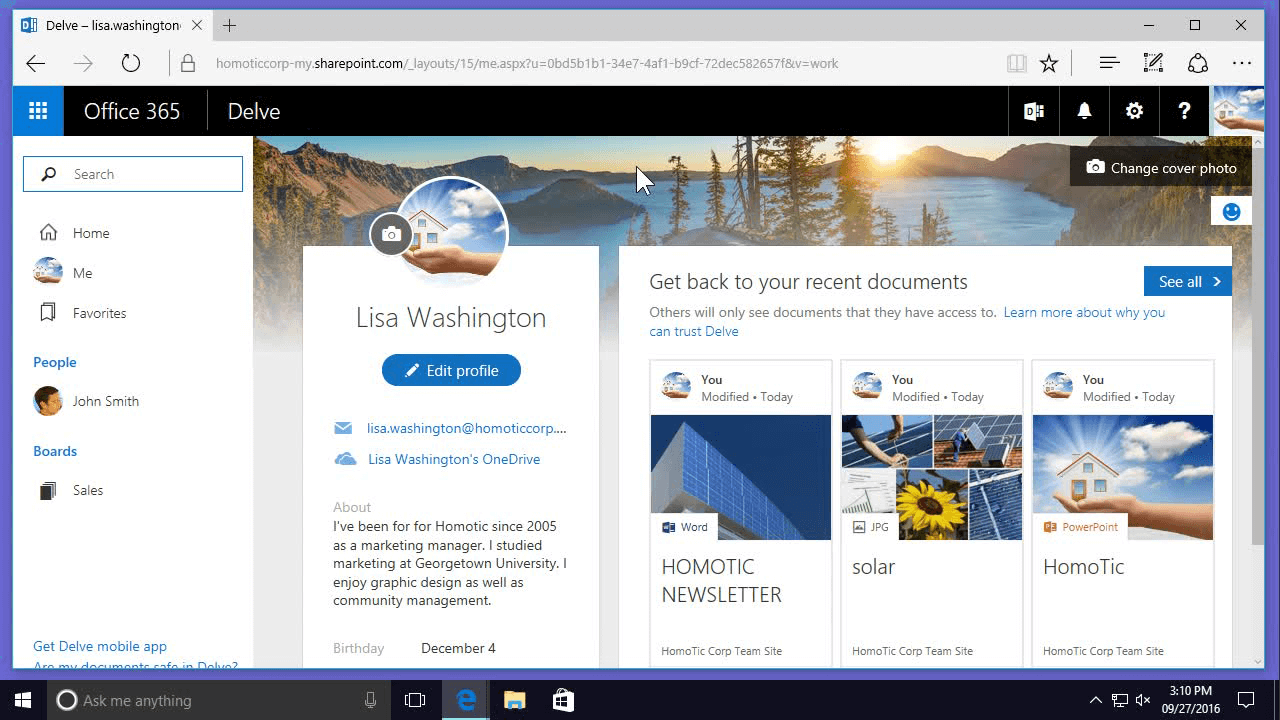Click the Edit profile button
Image resolution: width=1280 pixels, height=720 pixels.
451,370
